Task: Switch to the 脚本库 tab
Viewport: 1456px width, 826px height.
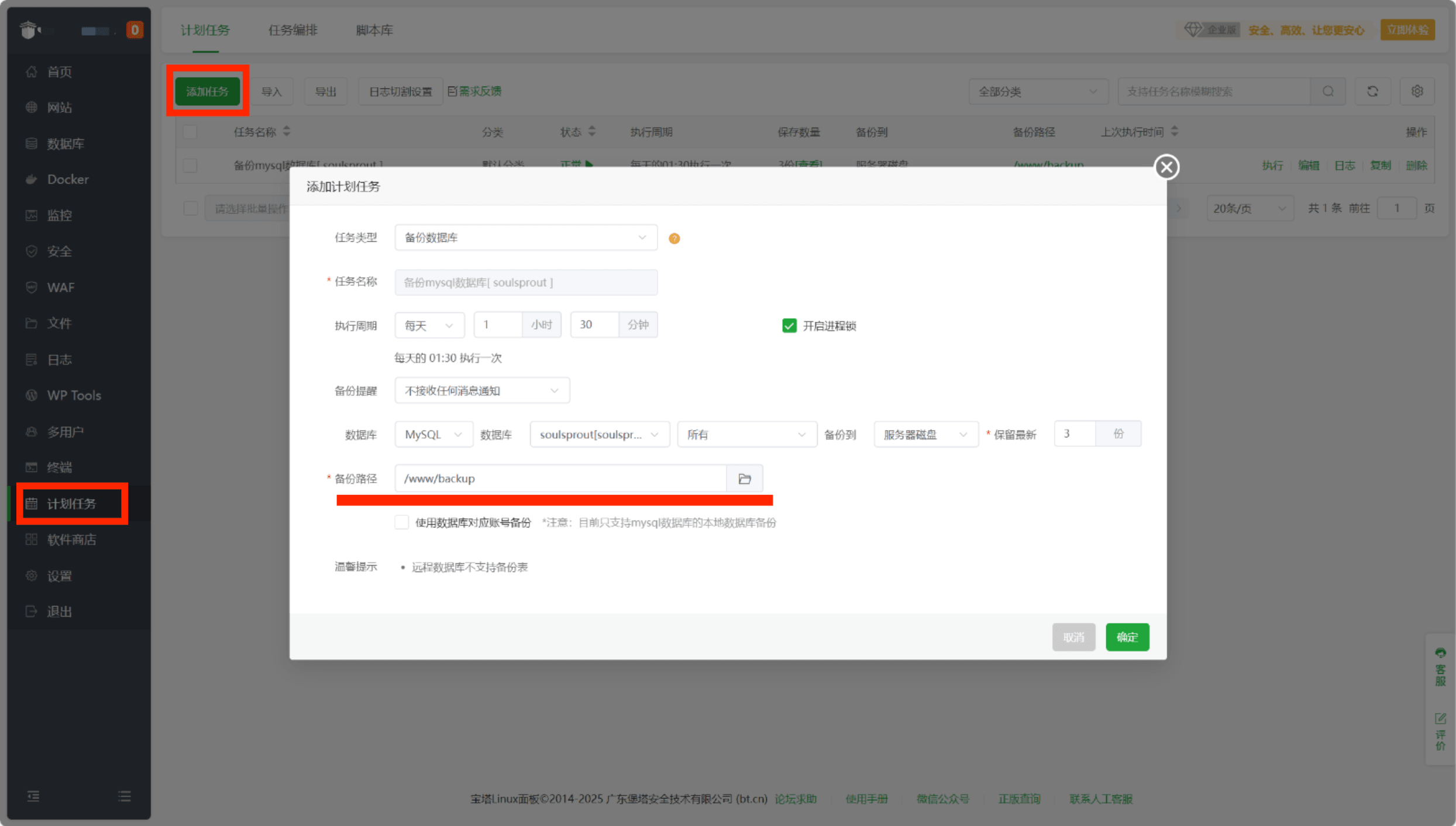Action: point(374,30)
